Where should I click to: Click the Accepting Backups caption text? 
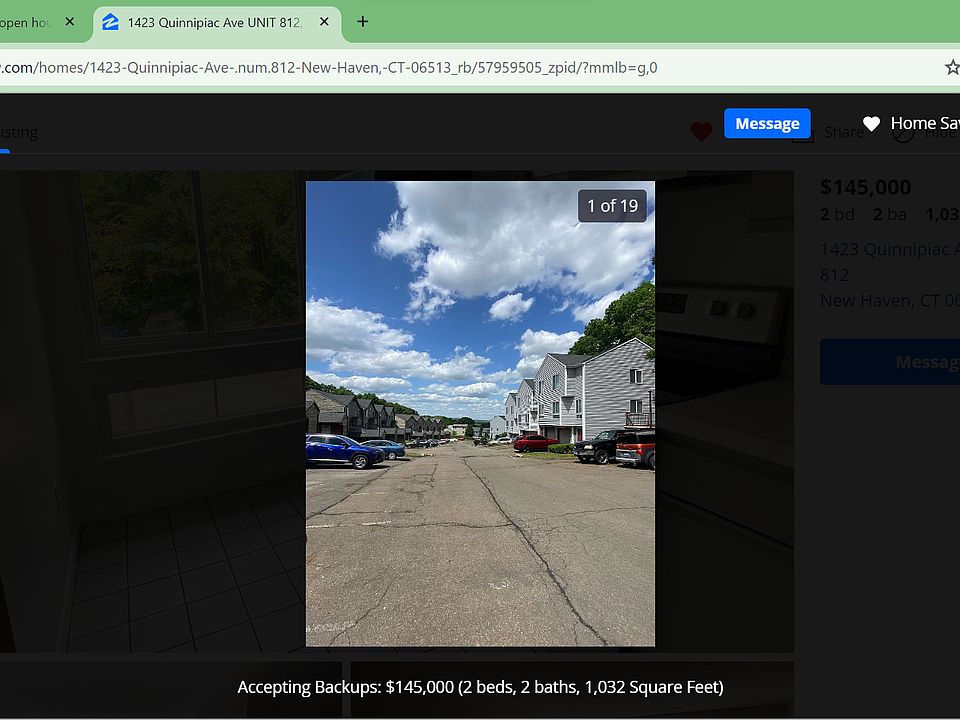click(480, 687)
